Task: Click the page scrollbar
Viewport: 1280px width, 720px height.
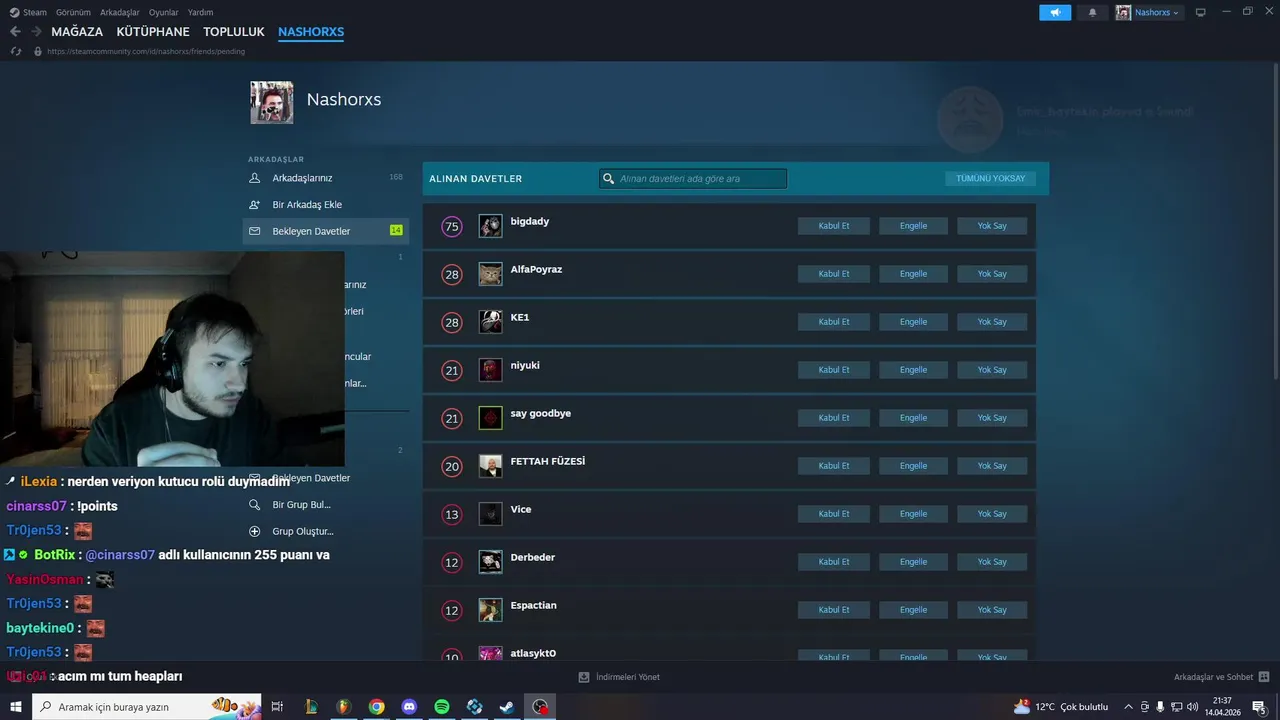Action: pyautogui.click(x=1275, y=220)
